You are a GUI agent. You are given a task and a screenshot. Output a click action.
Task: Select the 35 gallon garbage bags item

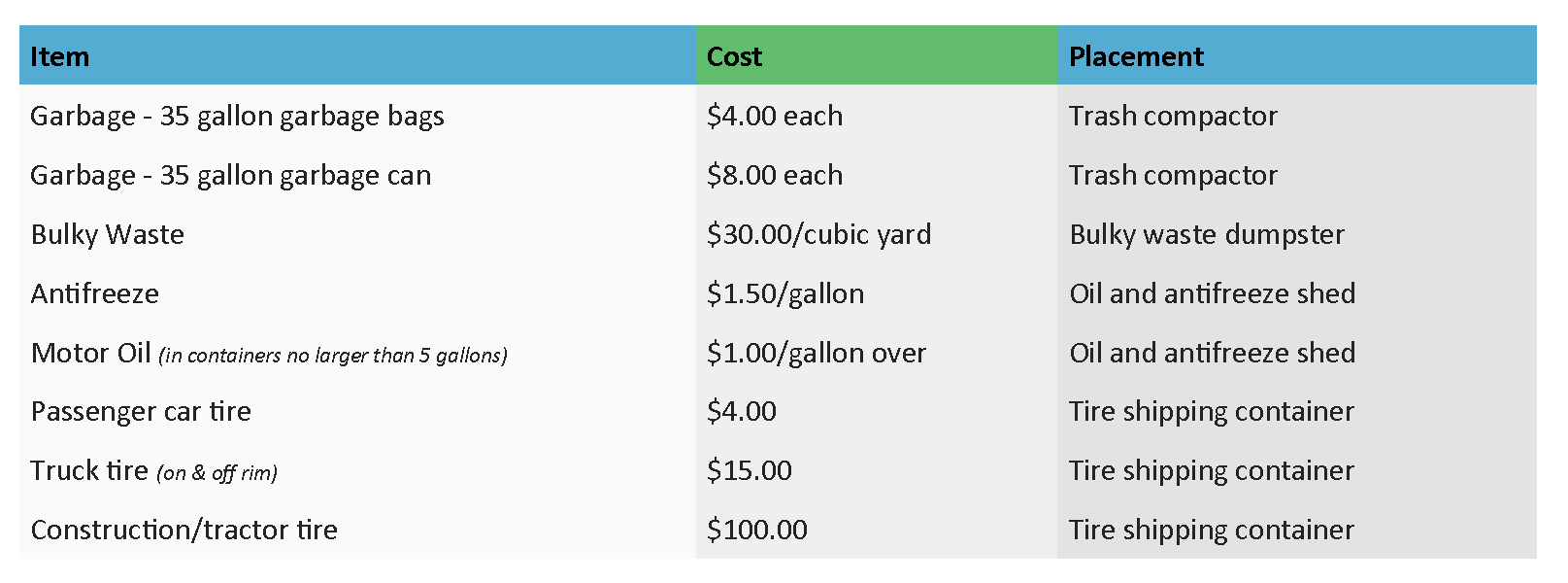237,116
